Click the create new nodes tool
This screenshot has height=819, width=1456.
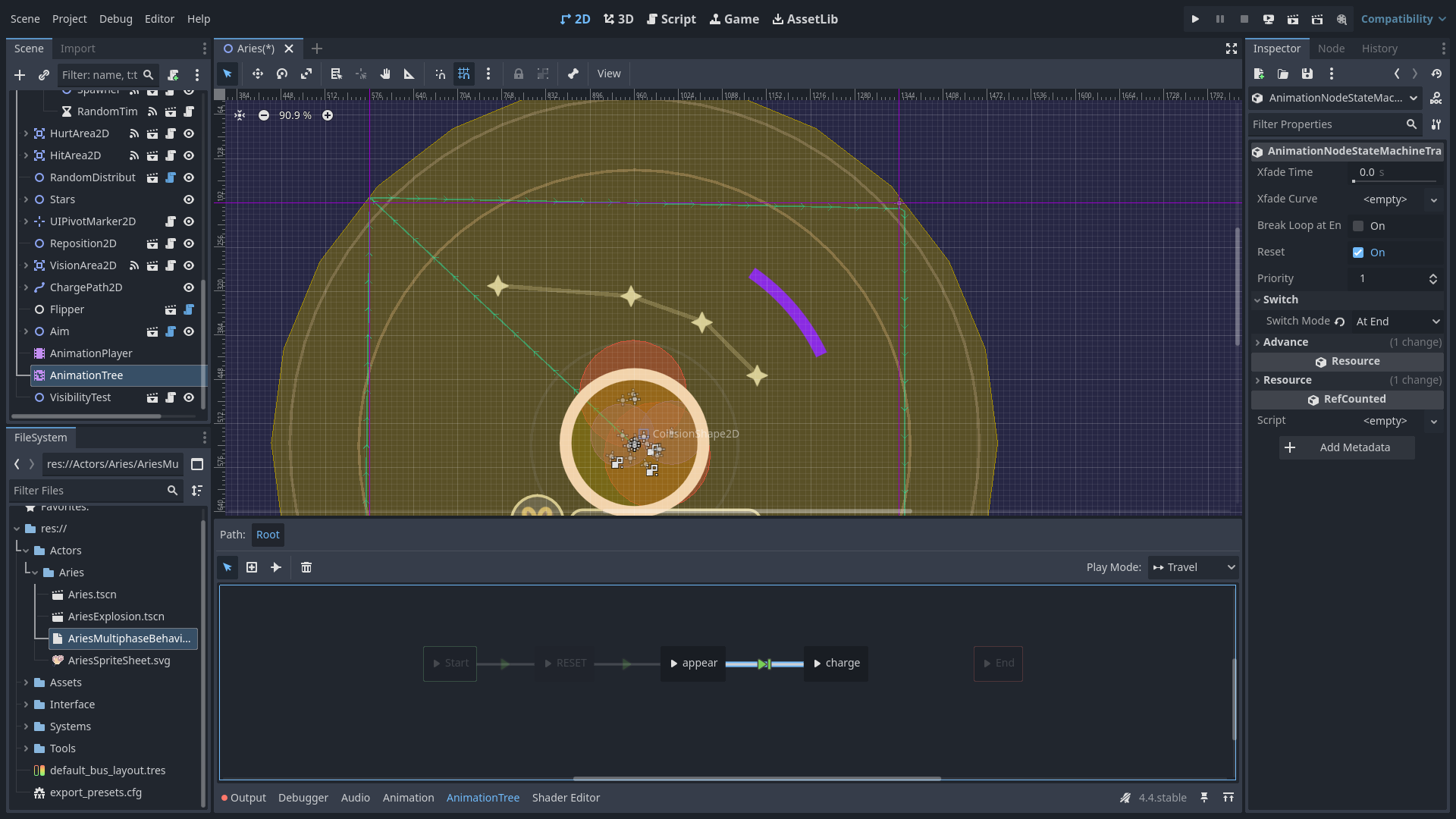[252, 567]
